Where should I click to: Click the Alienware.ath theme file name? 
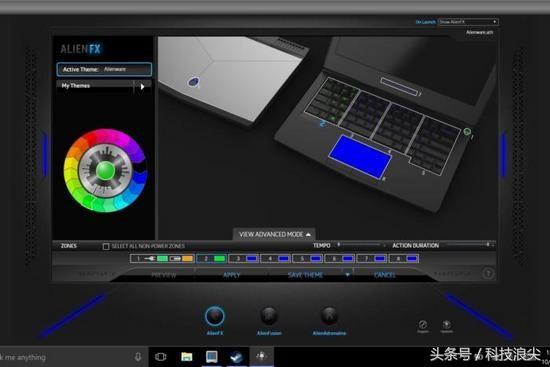479,32
